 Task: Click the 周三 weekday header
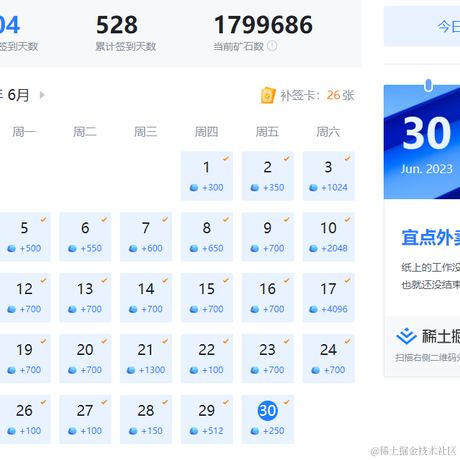146,132
